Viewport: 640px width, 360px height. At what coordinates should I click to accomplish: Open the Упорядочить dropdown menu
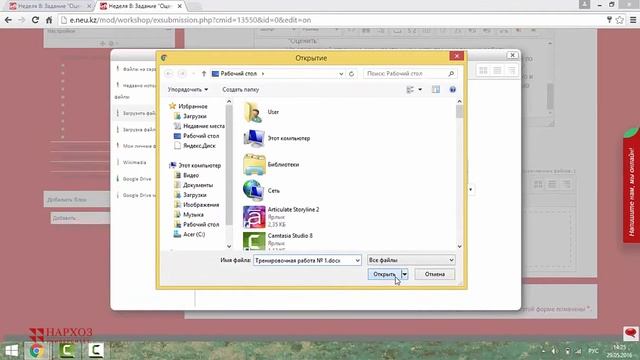pyautogui.click(x=187, y=89)
